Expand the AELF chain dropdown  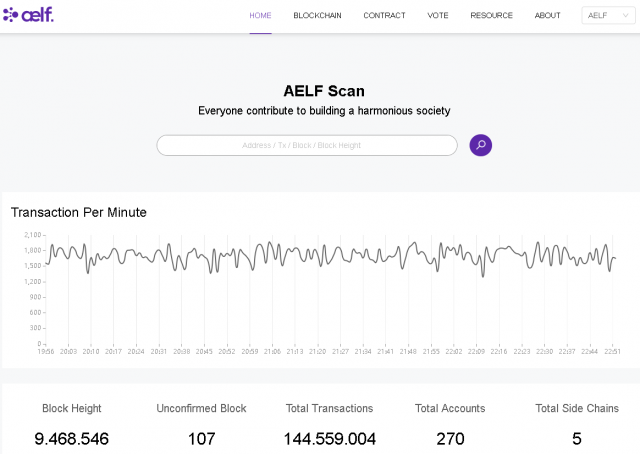pyautogui.click(x=608, y=16)
